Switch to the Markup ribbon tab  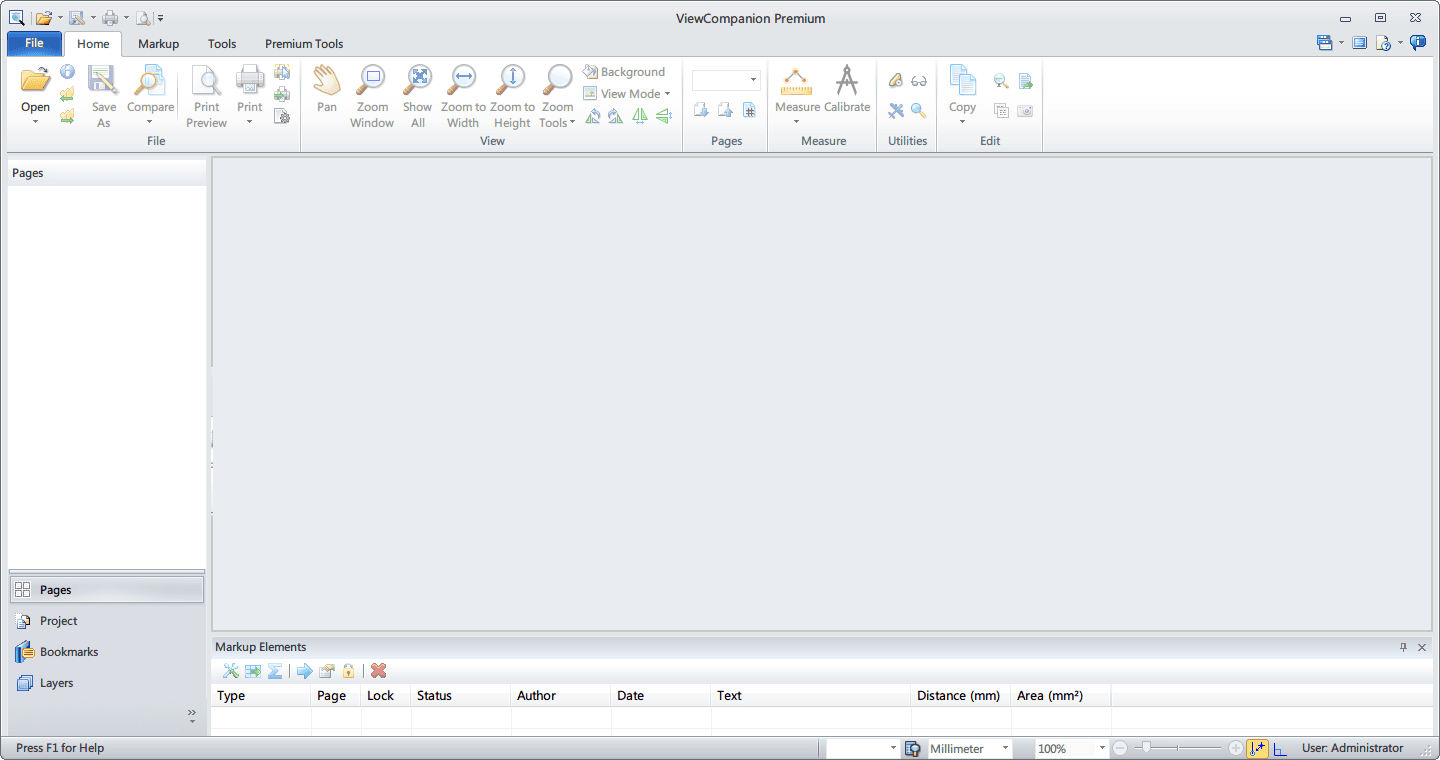coord(158,44)
